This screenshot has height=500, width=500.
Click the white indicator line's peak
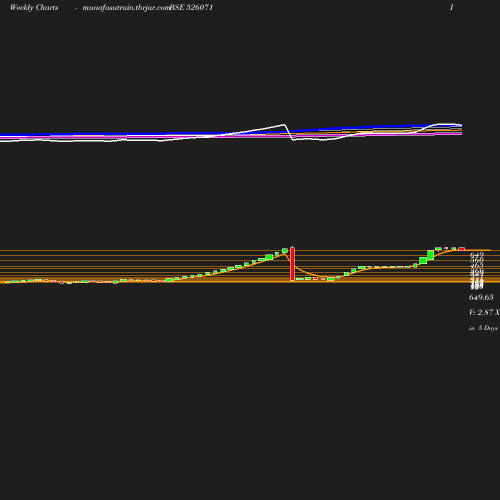(284, 125)
